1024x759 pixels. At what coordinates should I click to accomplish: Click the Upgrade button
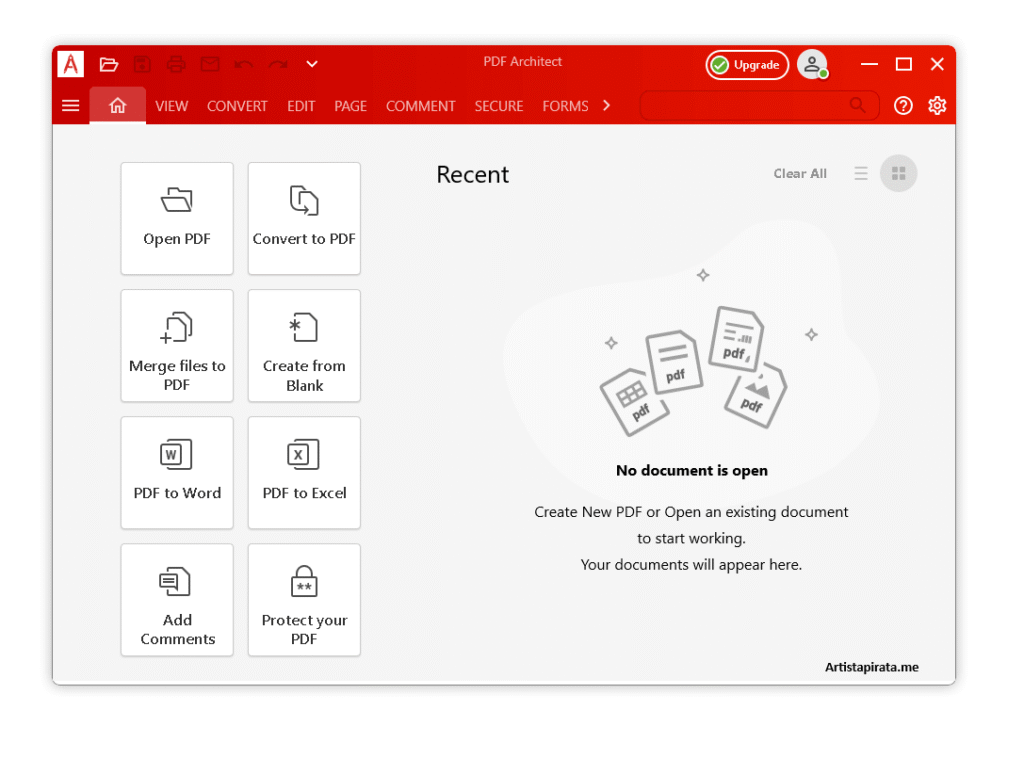pos(747,63)
